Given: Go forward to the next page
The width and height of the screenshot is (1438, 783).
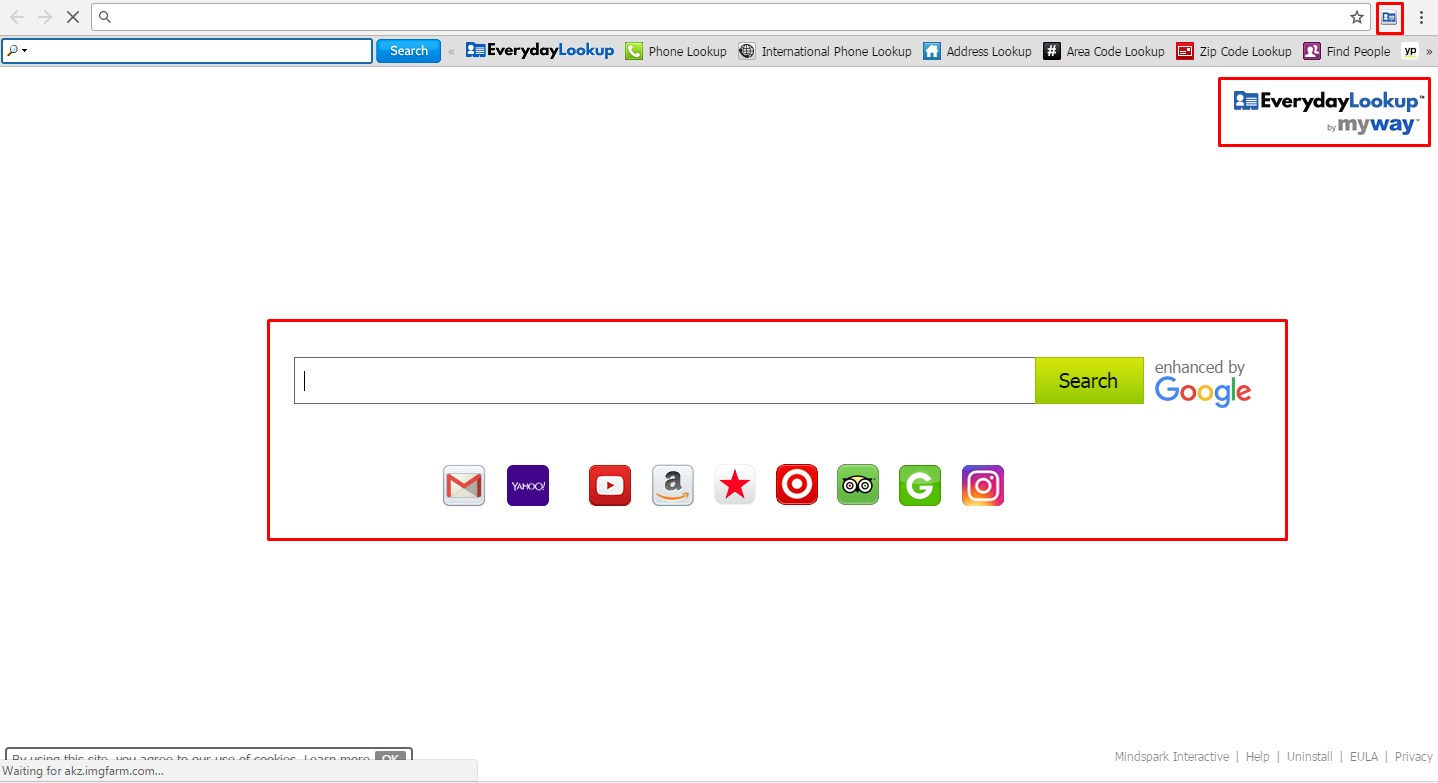Looking at the screenshot, I should [44, 17].
